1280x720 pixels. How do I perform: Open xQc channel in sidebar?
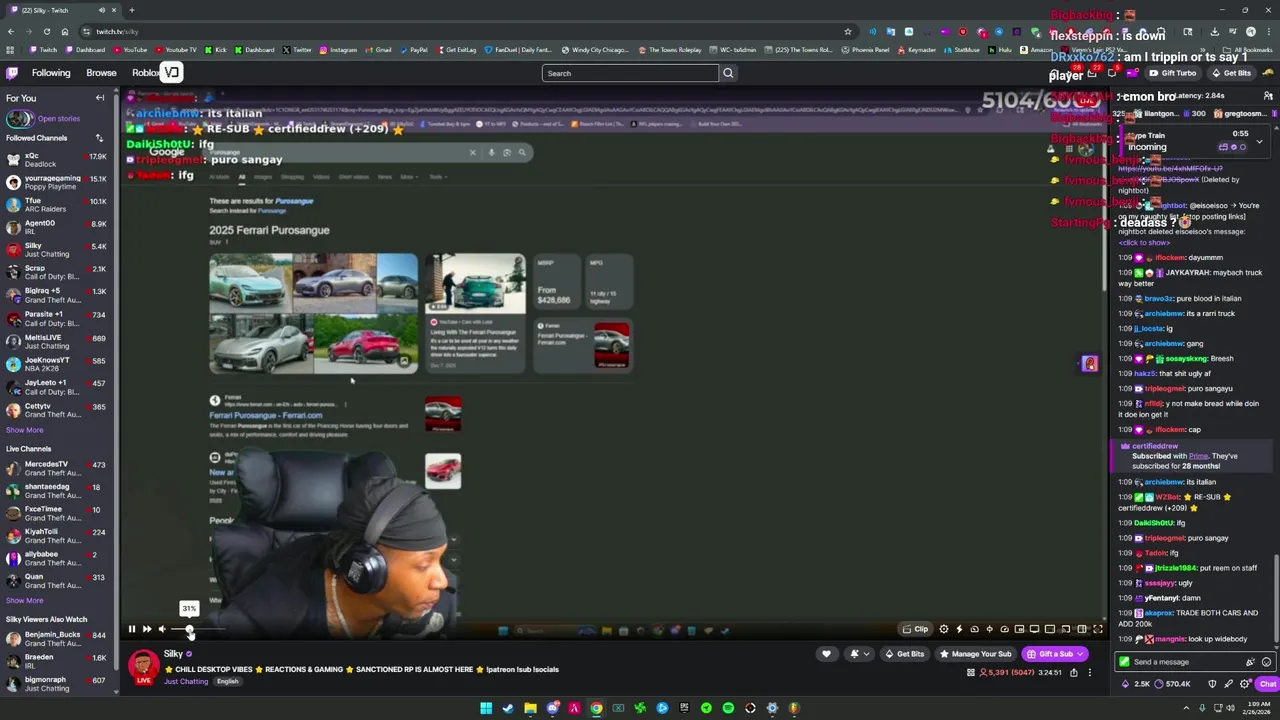click(57, 160)
